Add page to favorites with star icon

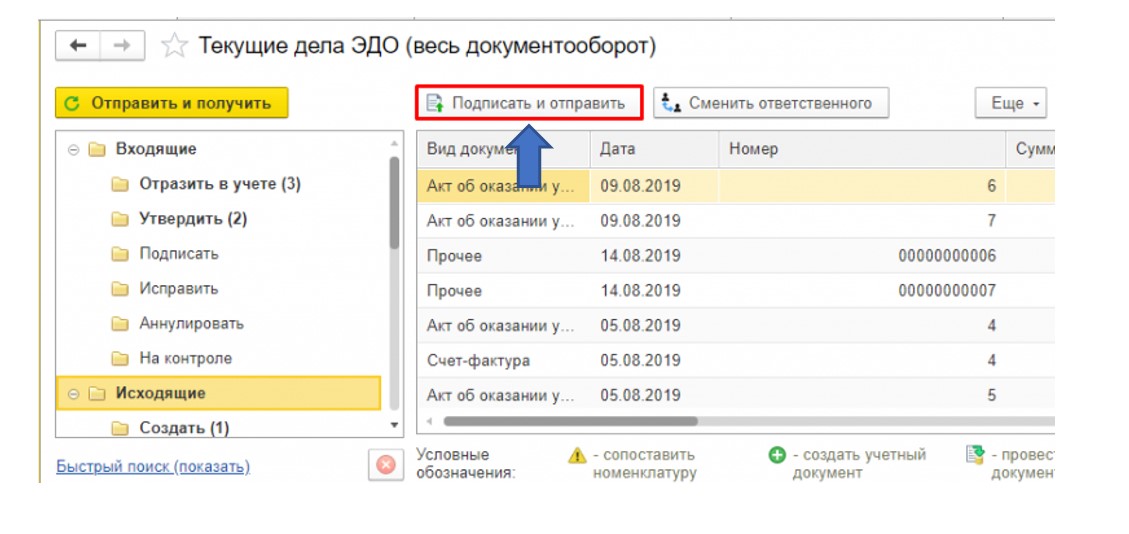tap(174, 46)
